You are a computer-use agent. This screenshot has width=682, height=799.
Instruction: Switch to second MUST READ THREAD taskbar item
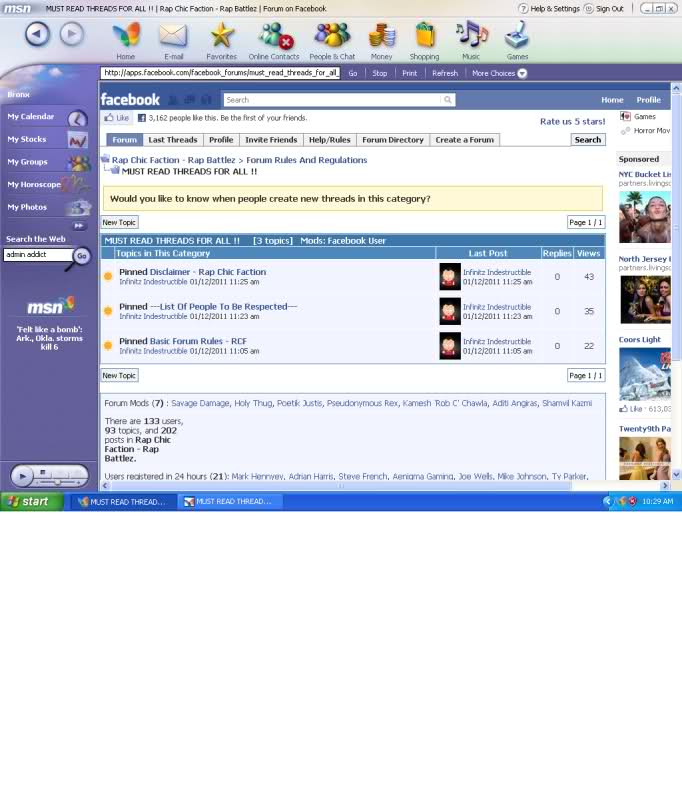tap(229, 502)
